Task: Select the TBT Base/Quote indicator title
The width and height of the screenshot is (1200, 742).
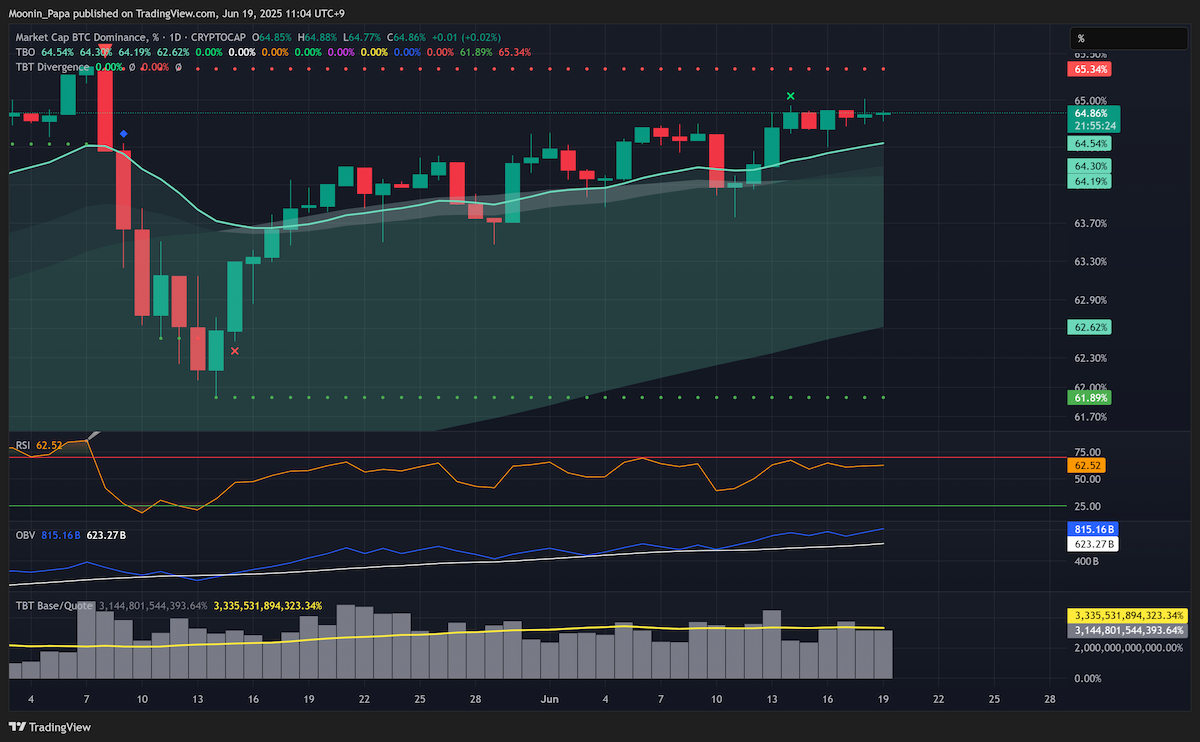Action: 54,605
